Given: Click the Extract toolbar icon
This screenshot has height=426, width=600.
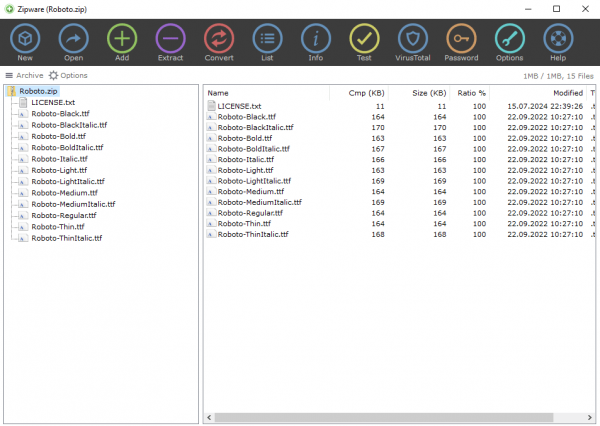Looking at the screenshot, I should 170,39.
